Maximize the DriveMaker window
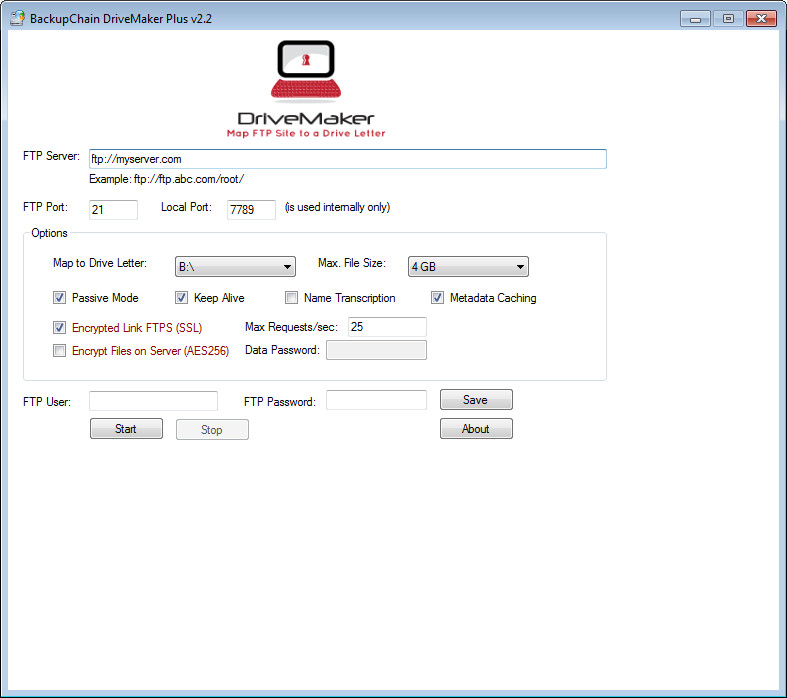This screenshot has height=698, width=787. [x=728, y=19]
